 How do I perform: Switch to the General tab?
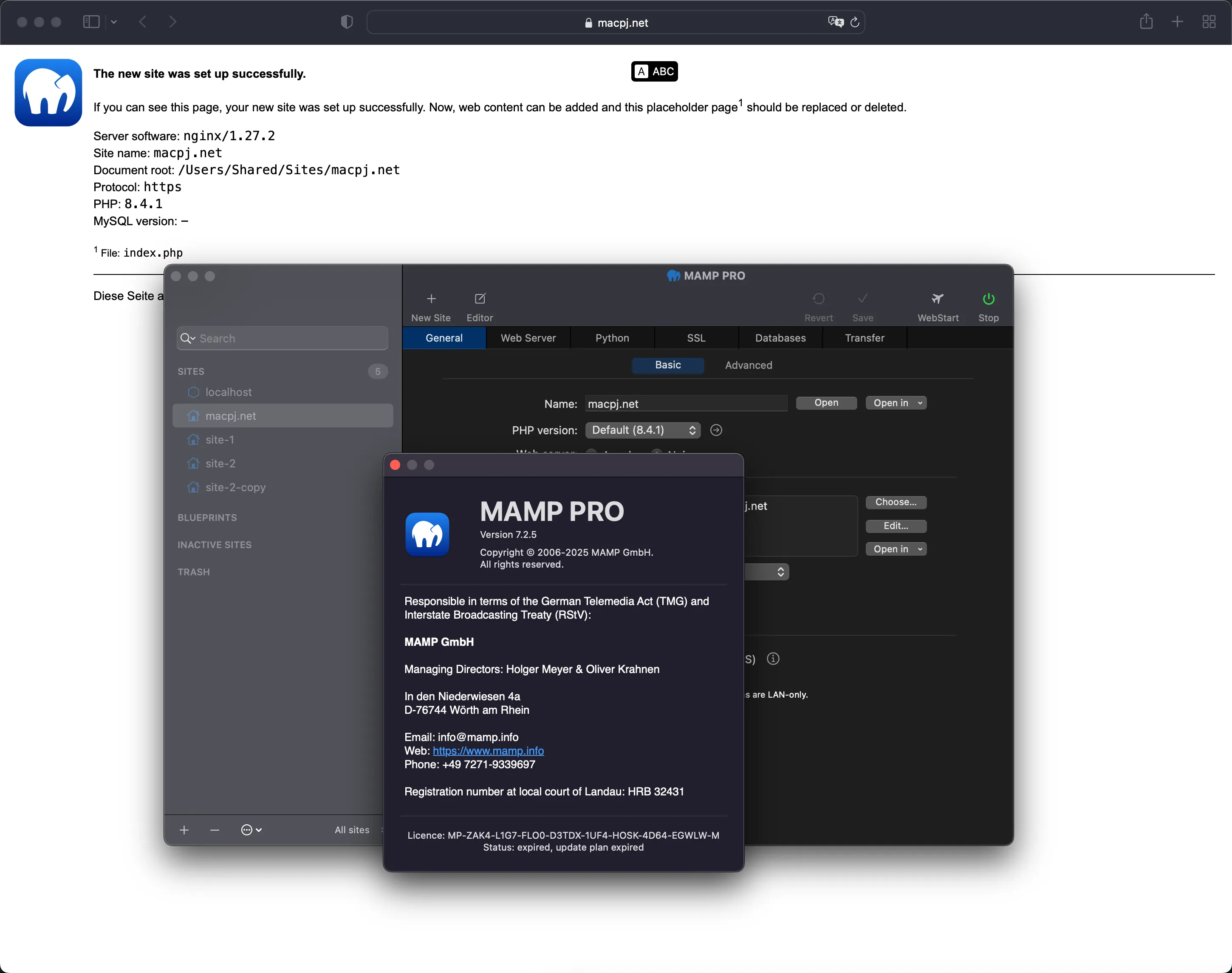444,338
